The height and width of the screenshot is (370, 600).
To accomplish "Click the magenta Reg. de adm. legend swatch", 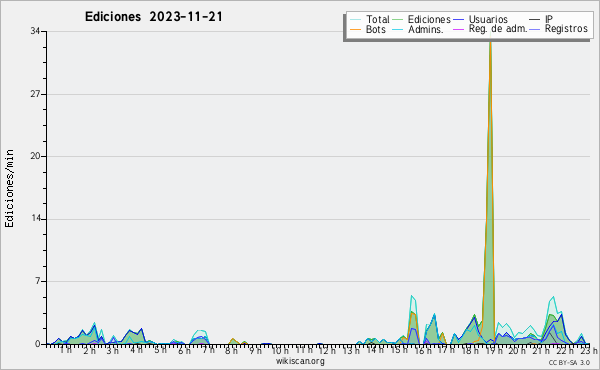I will point(458,29).
